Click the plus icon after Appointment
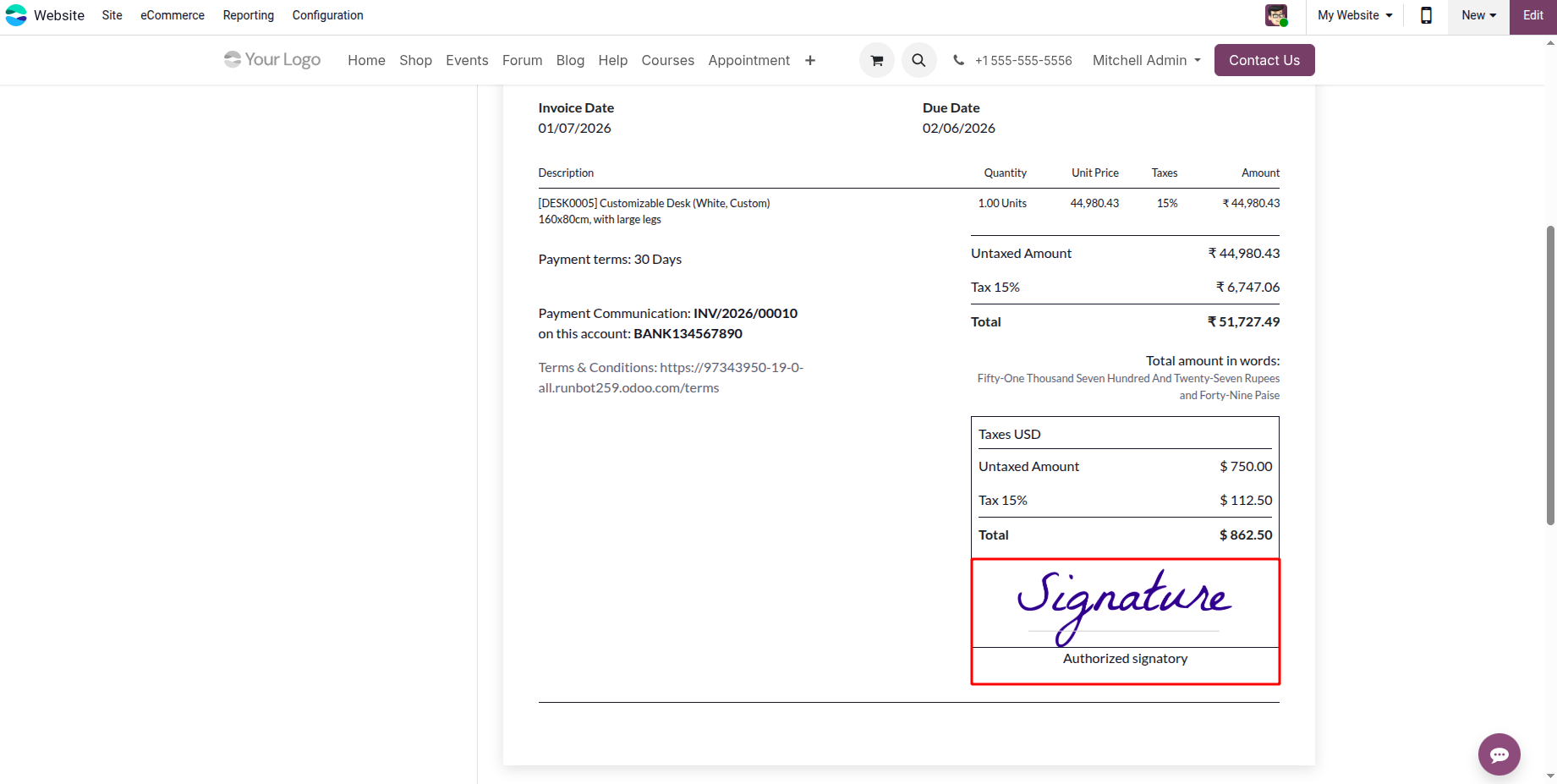This screenshot has width=1557, height=784. pyautogui.click(x=810, y=60)
